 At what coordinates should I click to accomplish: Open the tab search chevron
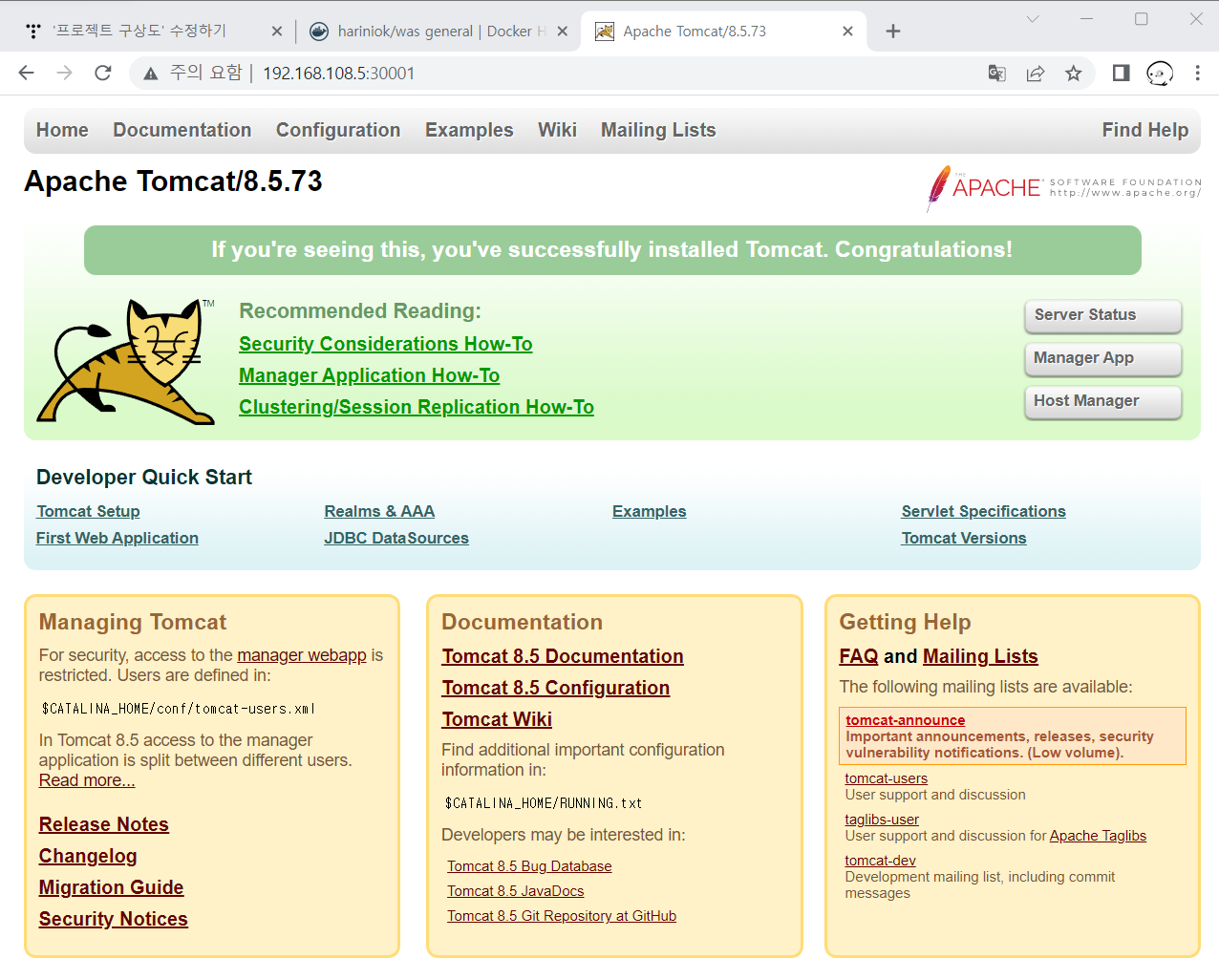pos(1033,19)
